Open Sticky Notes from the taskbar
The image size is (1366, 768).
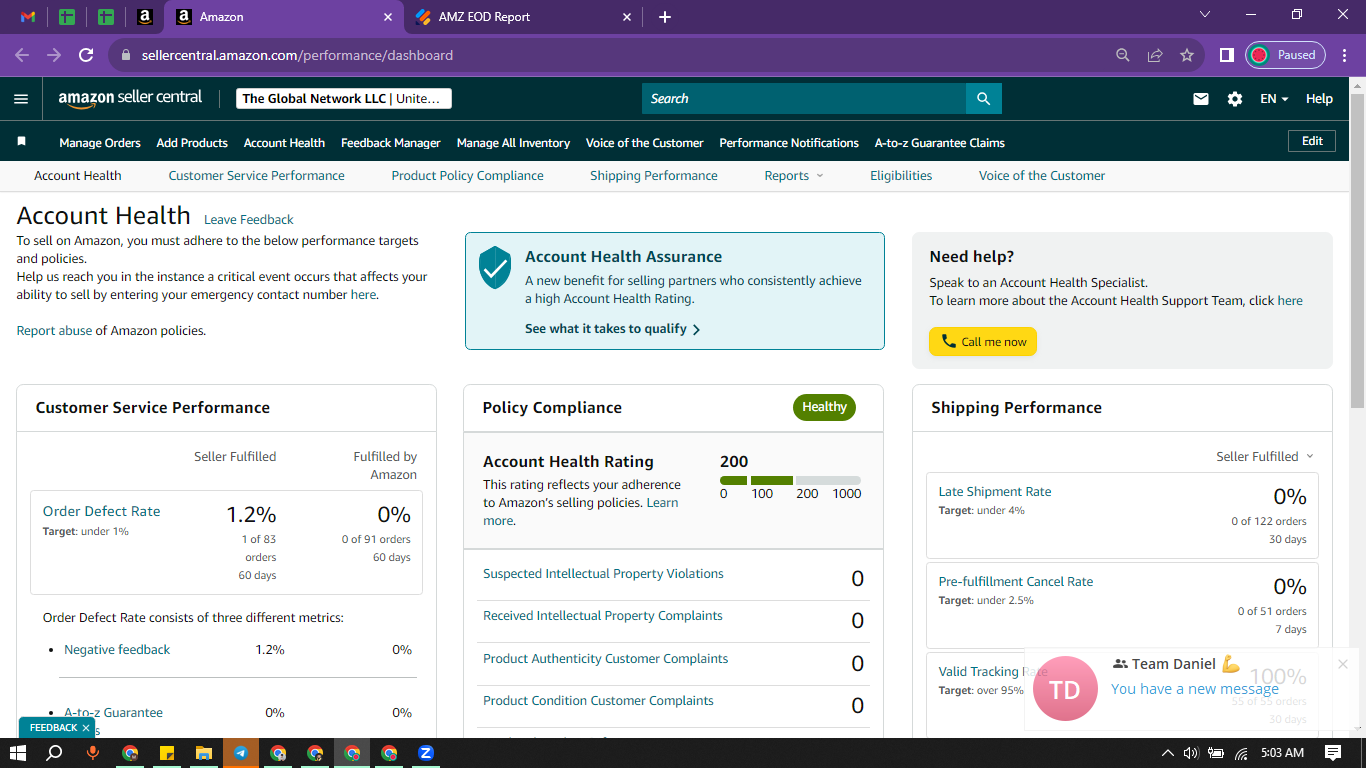167,753
